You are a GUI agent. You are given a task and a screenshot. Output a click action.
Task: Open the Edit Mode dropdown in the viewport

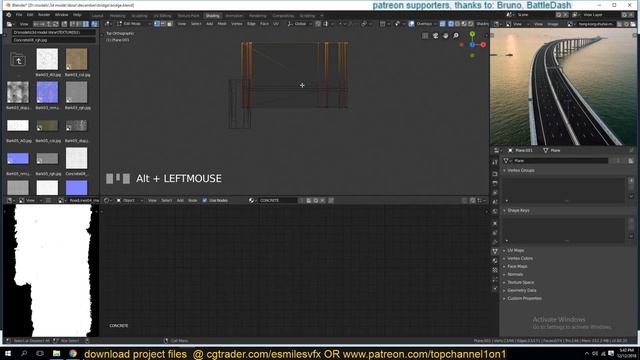133,24
